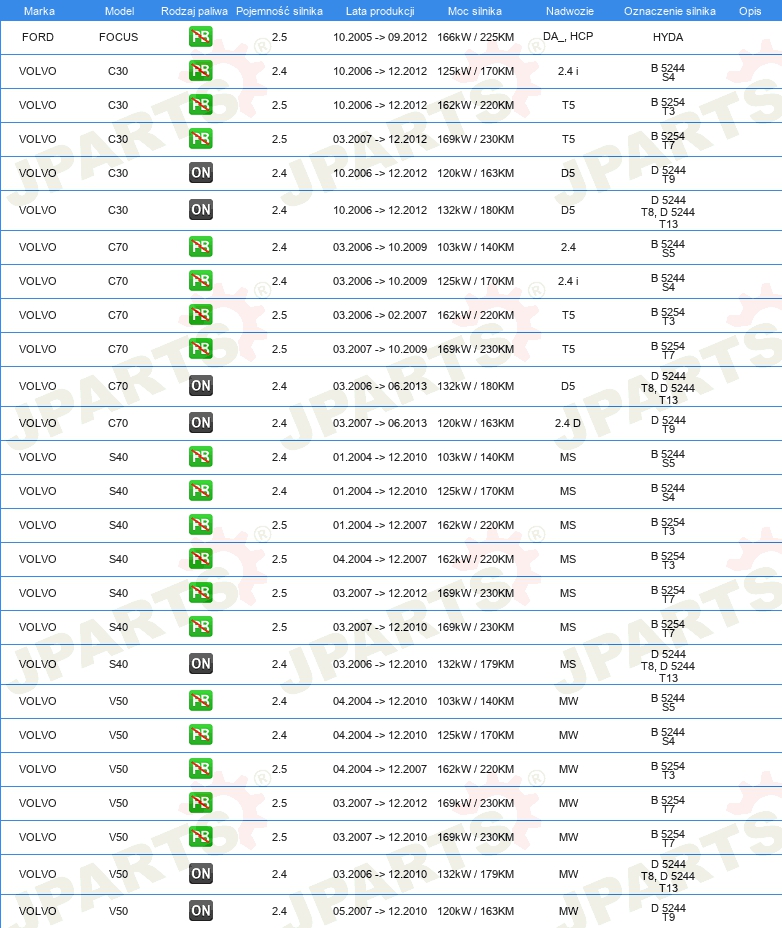Click the '132kW / 180KM' power cell in the C30 row
Screen dimensions: 782x928
(x=475, y=210)
